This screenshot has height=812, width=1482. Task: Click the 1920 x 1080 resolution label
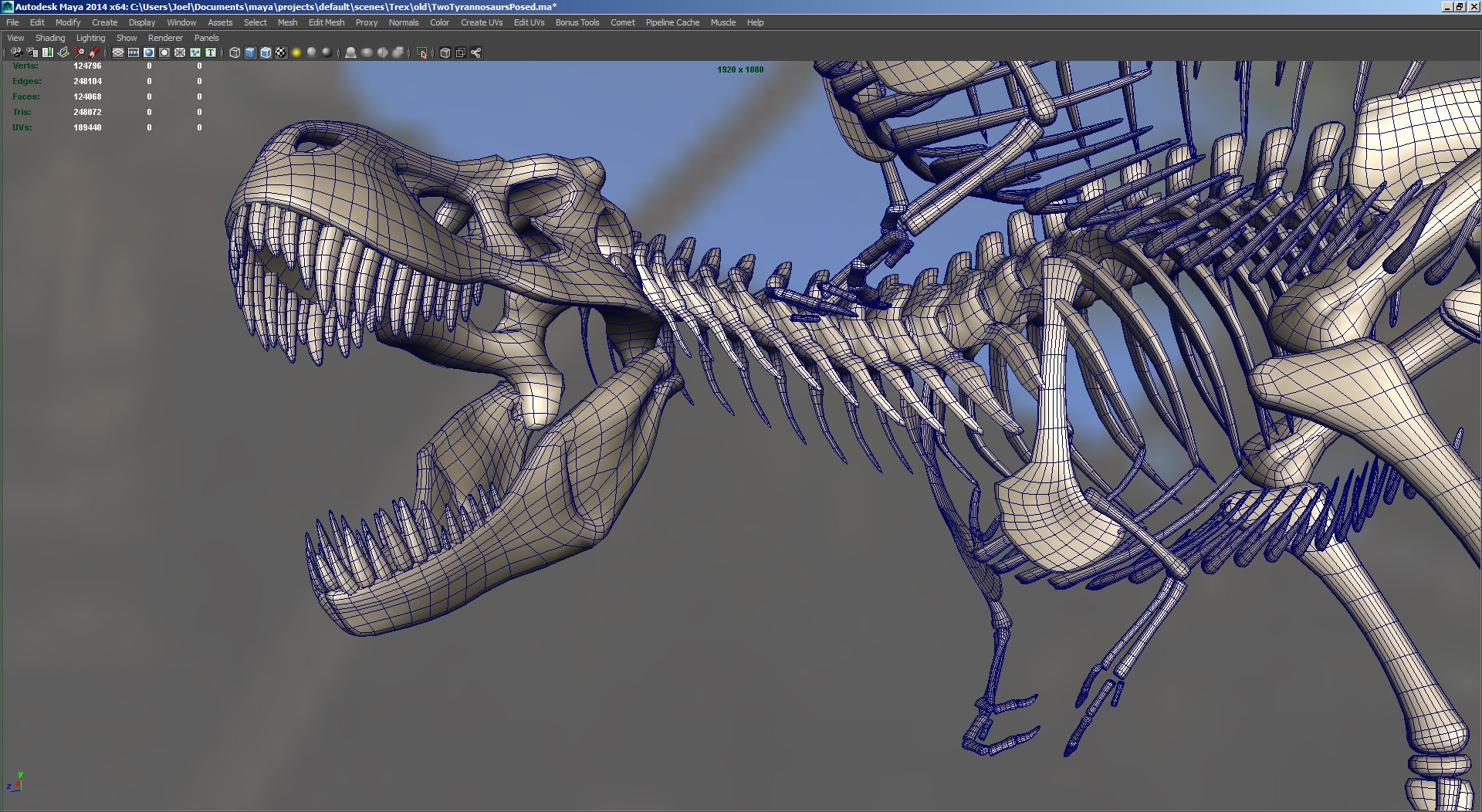[740, 69]
